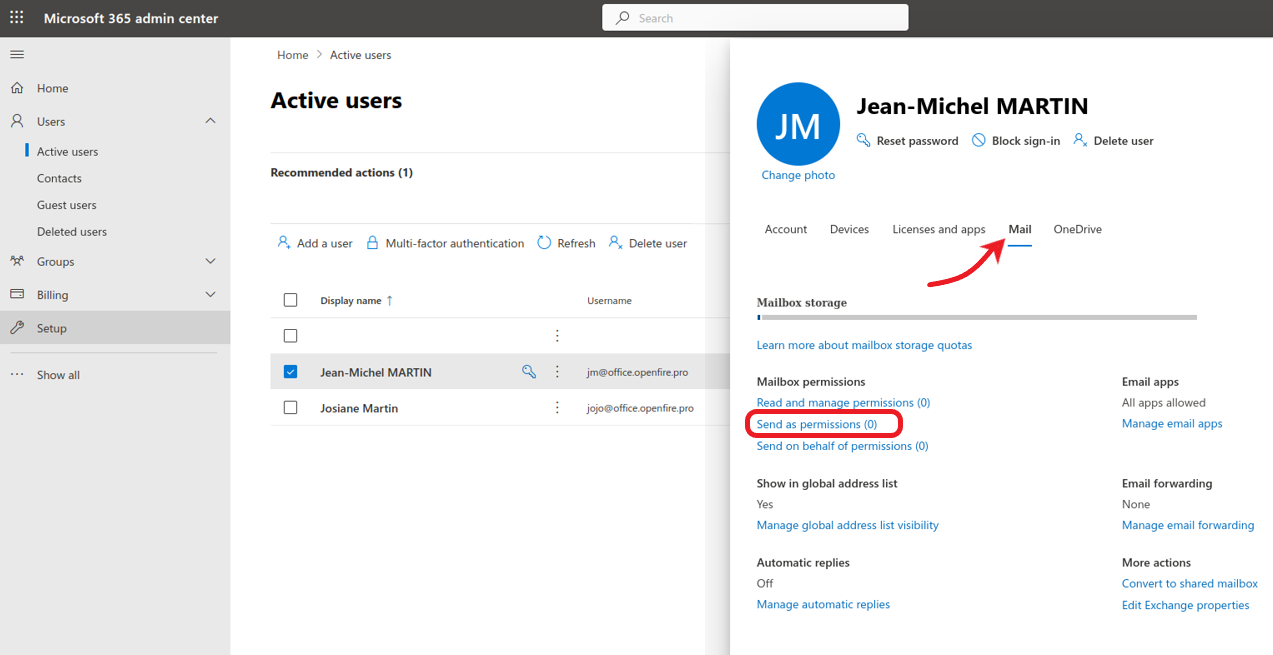1273x655 pixels.
Task: Click the Users person icon in sidebar
Action: tap(17, 121)
